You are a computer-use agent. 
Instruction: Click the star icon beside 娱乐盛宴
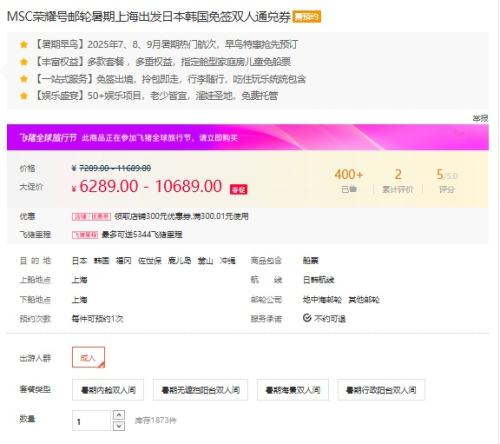point(24,96)
